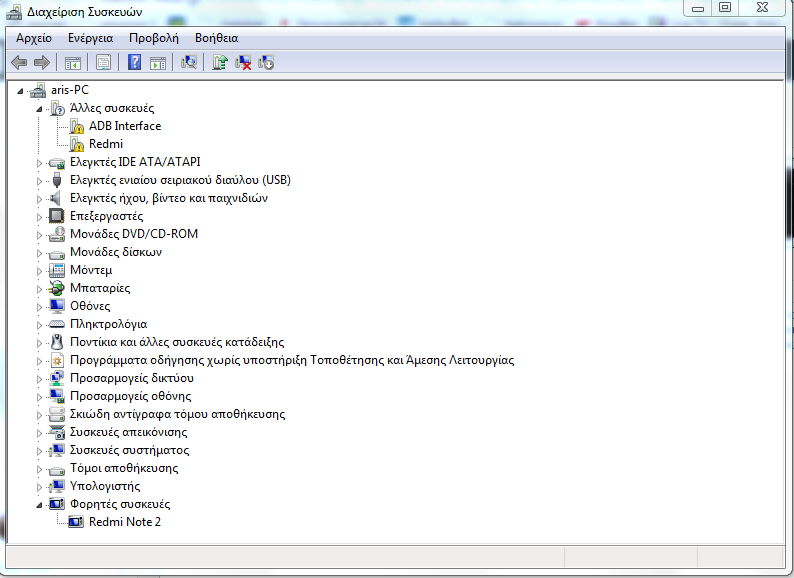The height and width of the screenshot is (578, 794).
Task: Click the Update driver software toolbar icon
Action: (x=220, y=63)
